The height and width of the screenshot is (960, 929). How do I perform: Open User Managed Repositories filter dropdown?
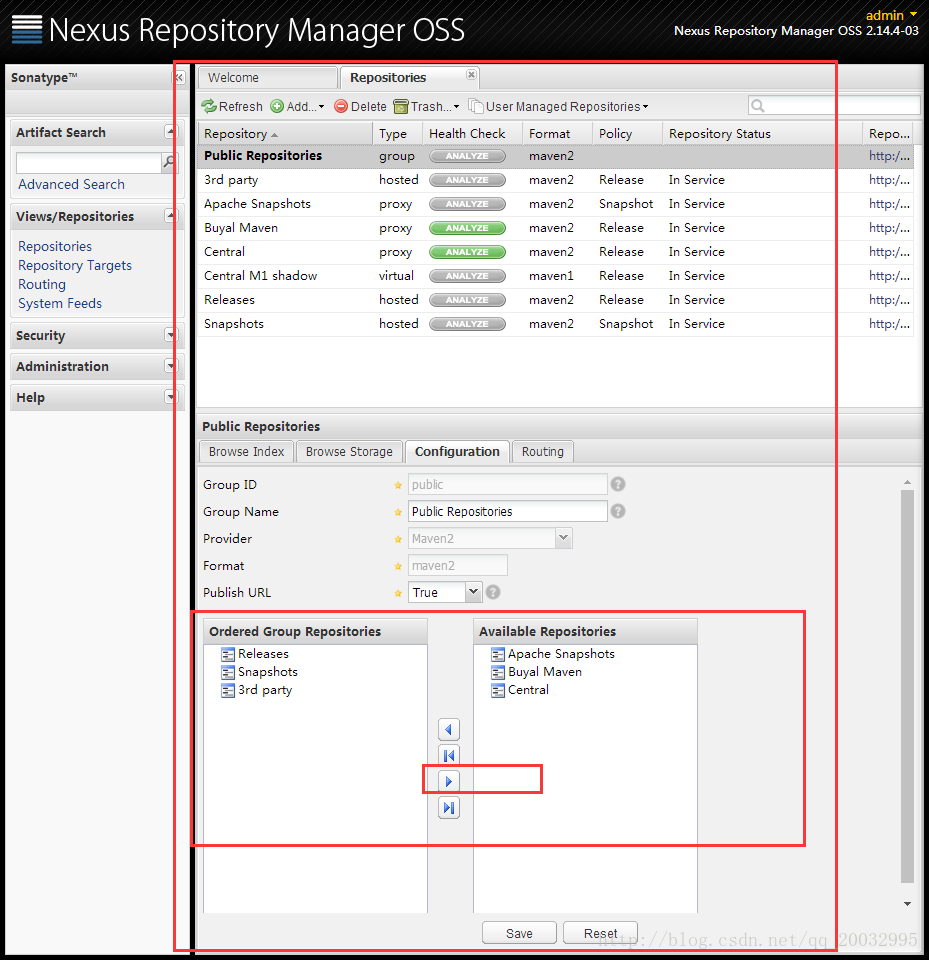coord(559,107)
